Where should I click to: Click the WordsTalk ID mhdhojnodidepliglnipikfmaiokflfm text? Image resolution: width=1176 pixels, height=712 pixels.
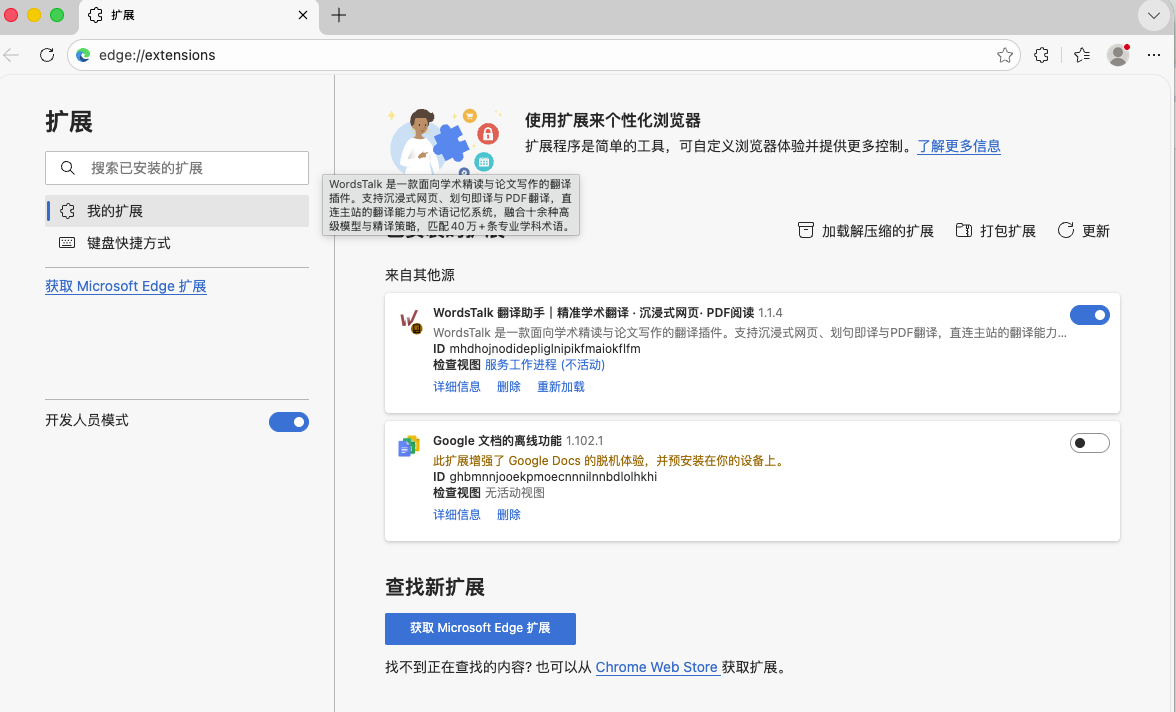[x=544, y=349]
